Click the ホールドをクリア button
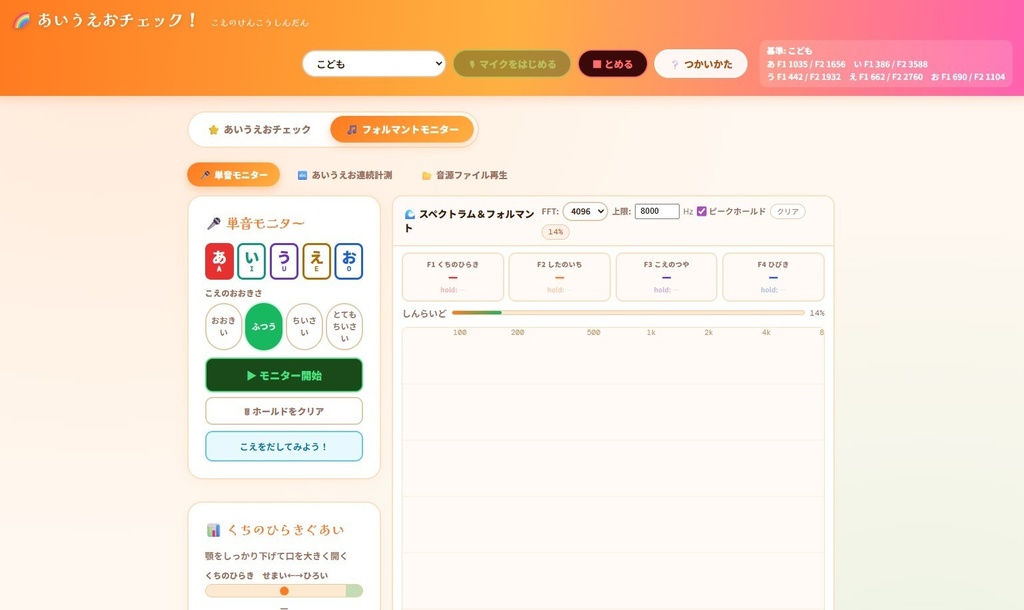 click(284, 410)
